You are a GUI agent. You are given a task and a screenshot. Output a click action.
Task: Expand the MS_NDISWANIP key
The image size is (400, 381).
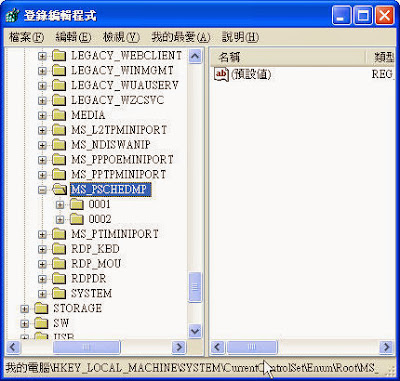point(42,145)
